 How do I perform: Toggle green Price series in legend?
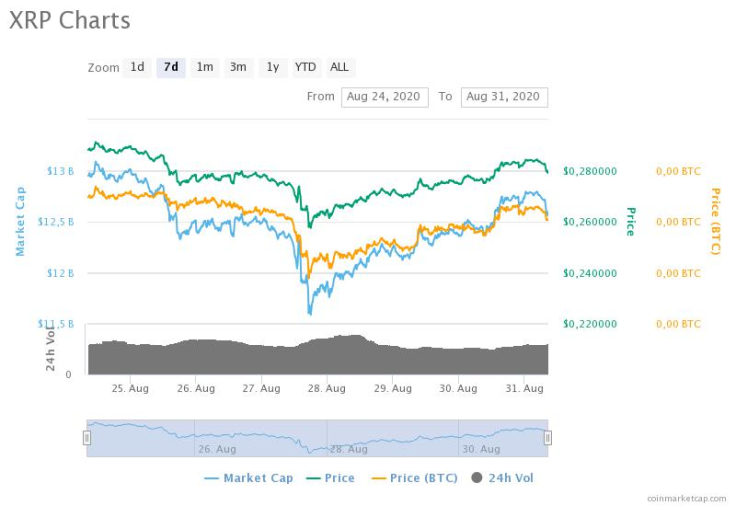[330, 478]
